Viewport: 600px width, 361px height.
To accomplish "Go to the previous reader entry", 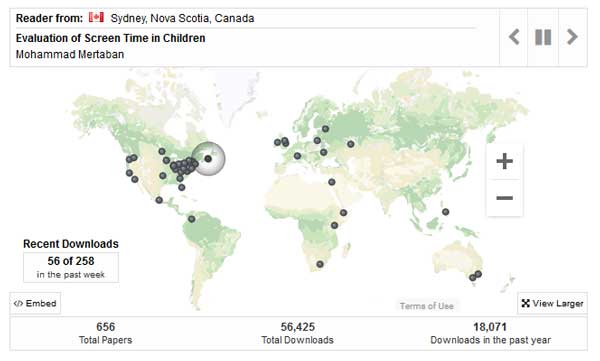I will 514,37.
